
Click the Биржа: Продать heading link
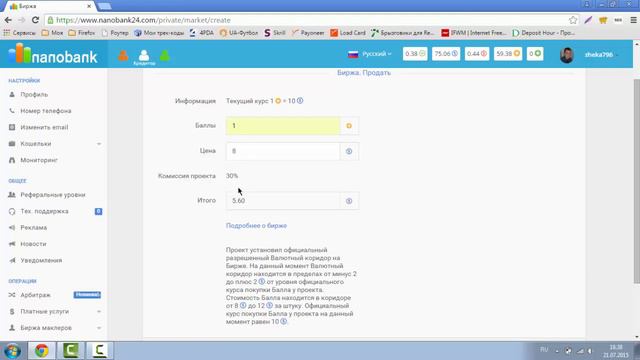(364, 73)
